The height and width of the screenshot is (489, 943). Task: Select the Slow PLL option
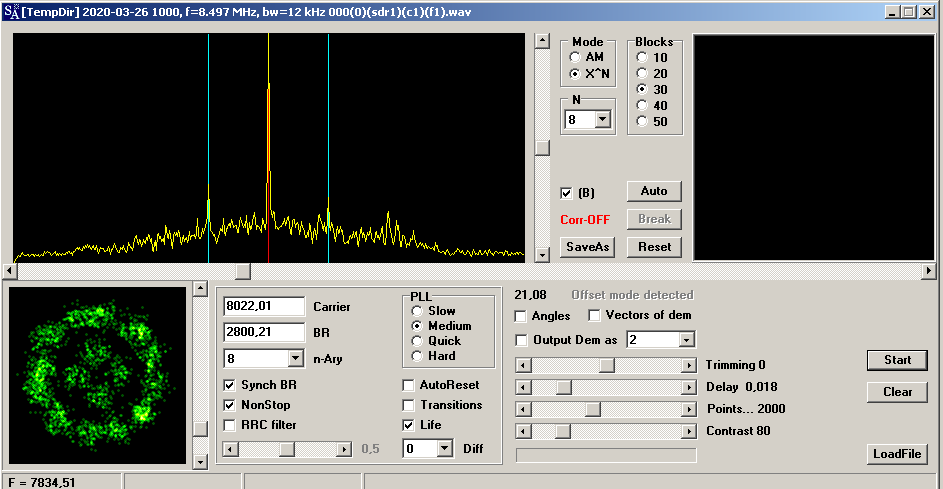coord(417,312)
